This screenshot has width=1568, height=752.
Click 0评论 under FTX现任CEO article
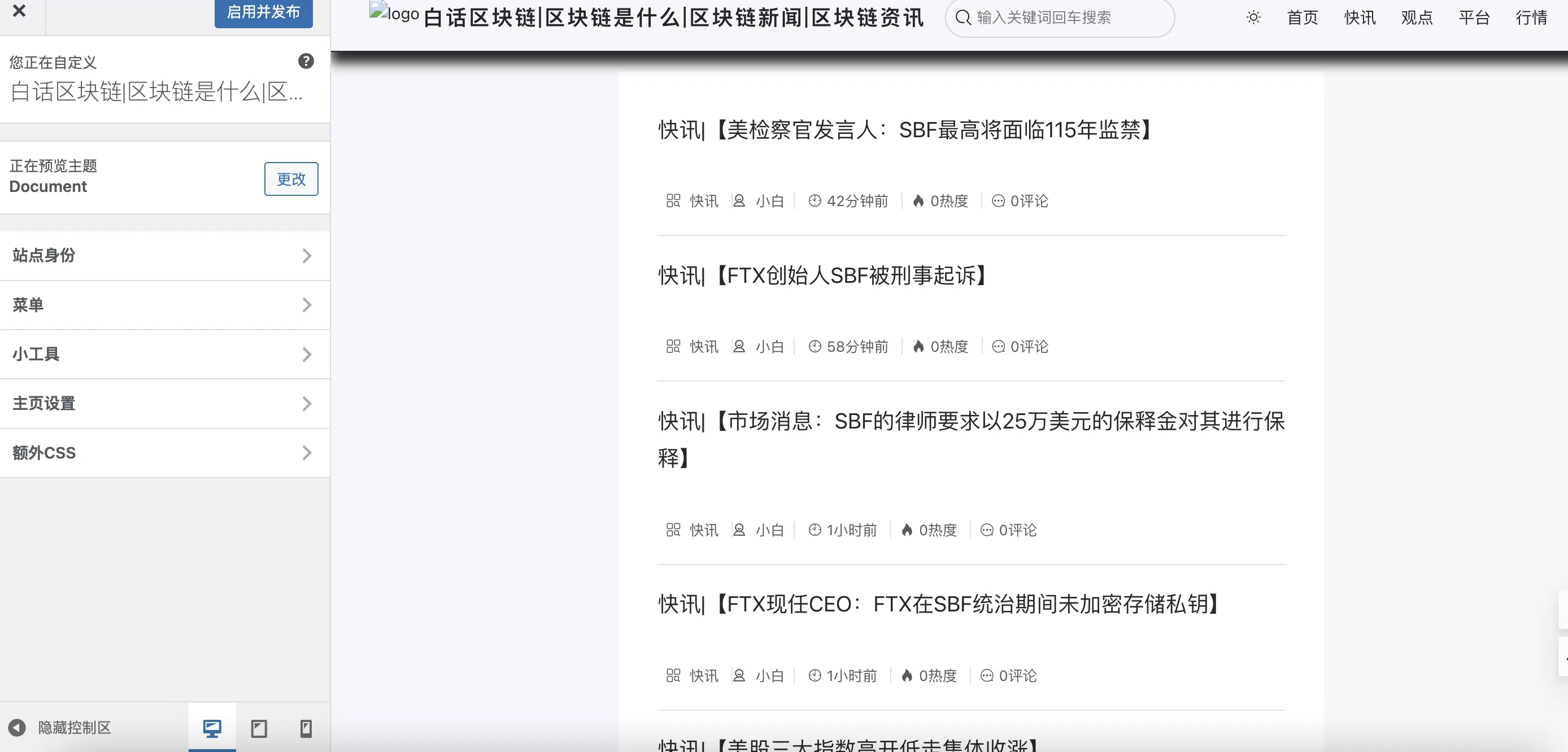coord(1018,675)
